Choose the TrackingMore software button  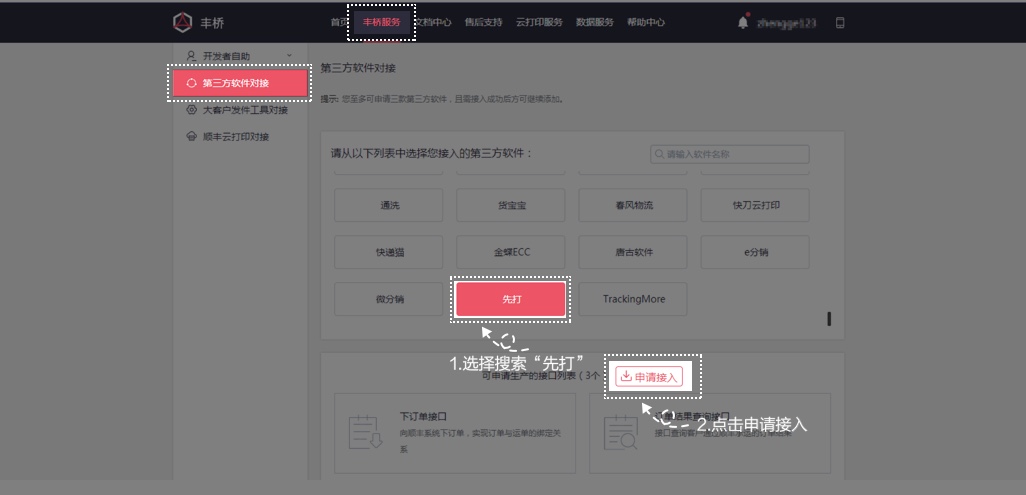pyautogui.click(x=633, y=299)
